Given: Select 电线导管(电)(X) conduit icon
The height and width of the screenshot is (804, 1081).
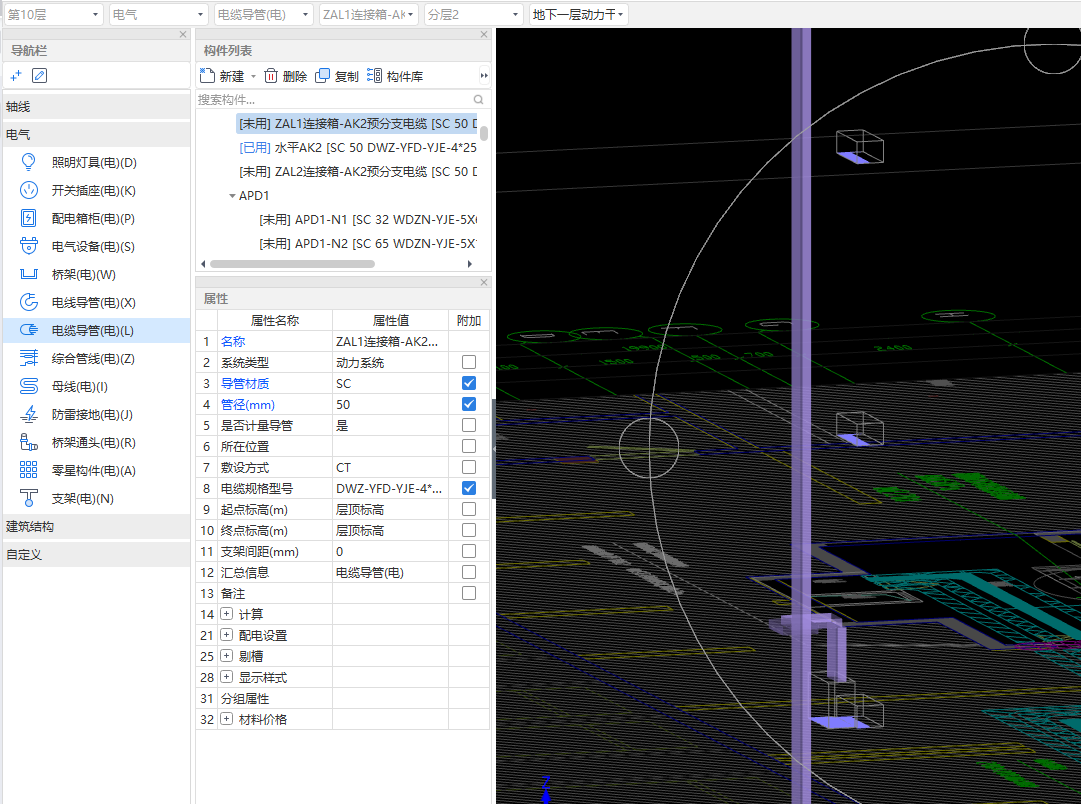Looking at the screenshot, I should click(x=28, y=302).
